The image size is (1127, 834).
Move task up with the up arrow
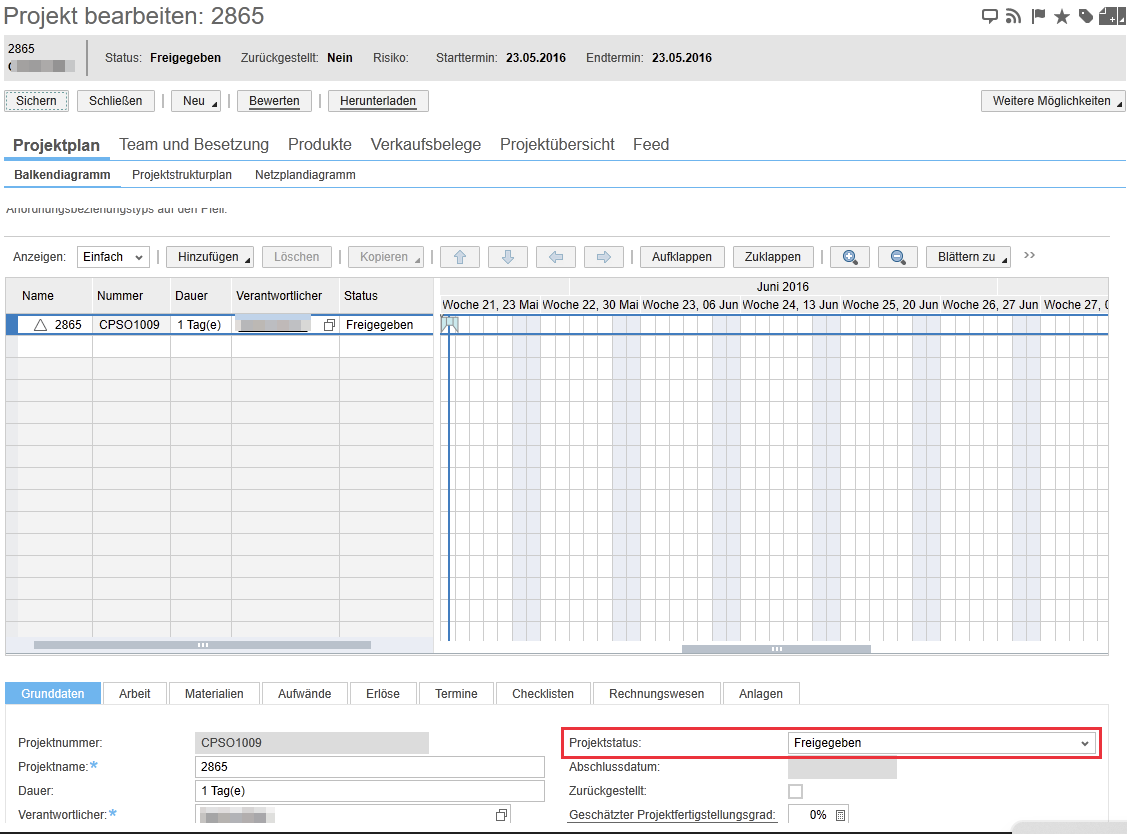click(x=460, y=257)
